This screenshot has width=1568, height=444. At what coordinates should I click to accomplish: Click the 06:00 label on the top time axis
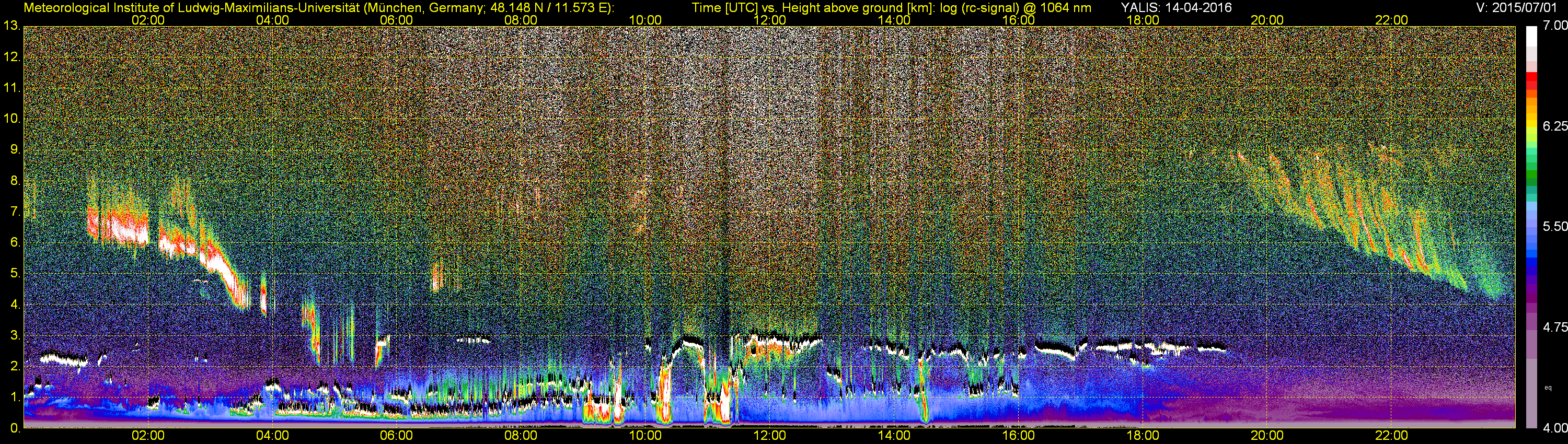tap(396, 20)
